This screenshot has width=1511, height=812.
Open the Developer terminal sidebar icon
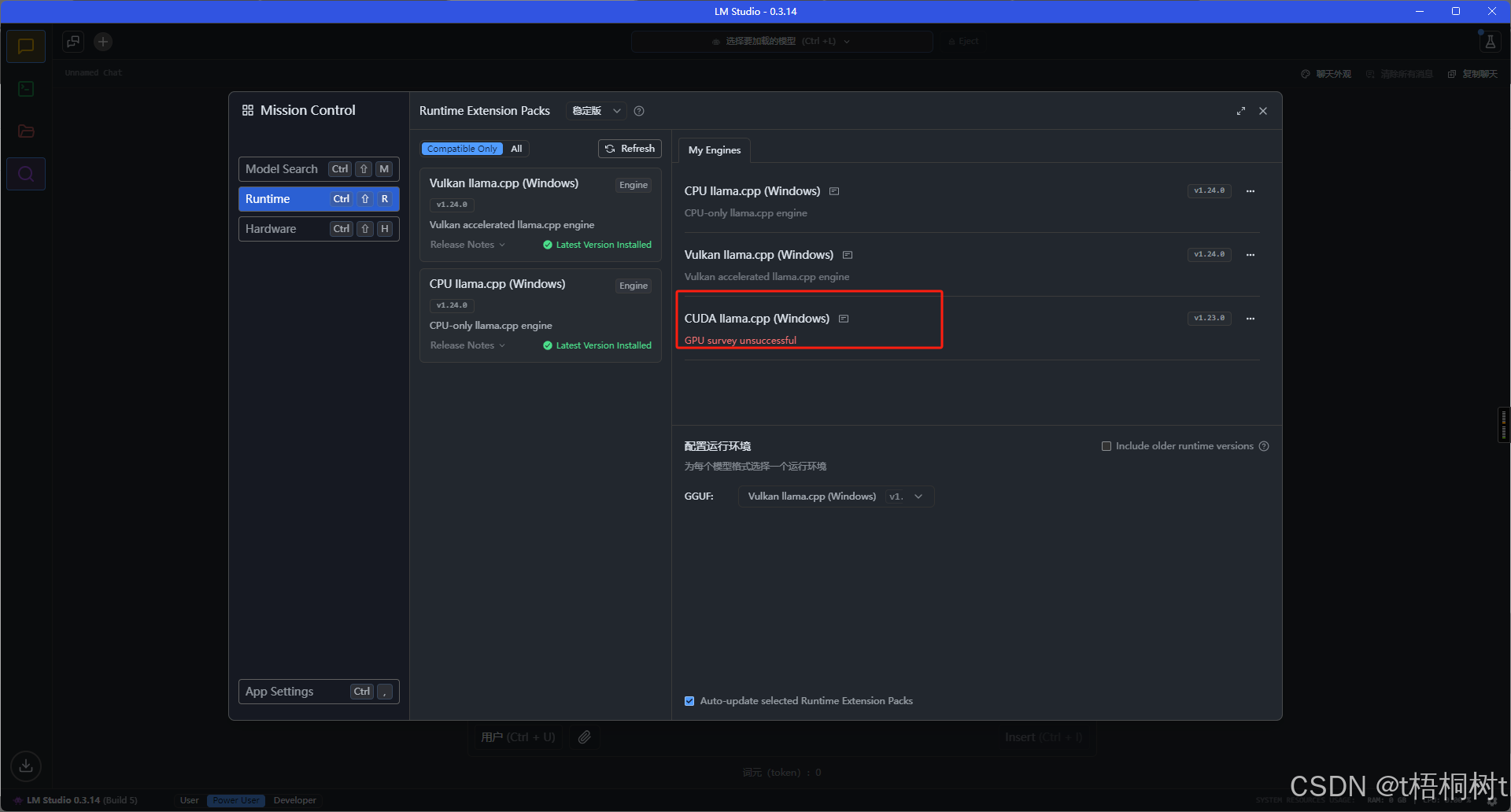point(26,89)
